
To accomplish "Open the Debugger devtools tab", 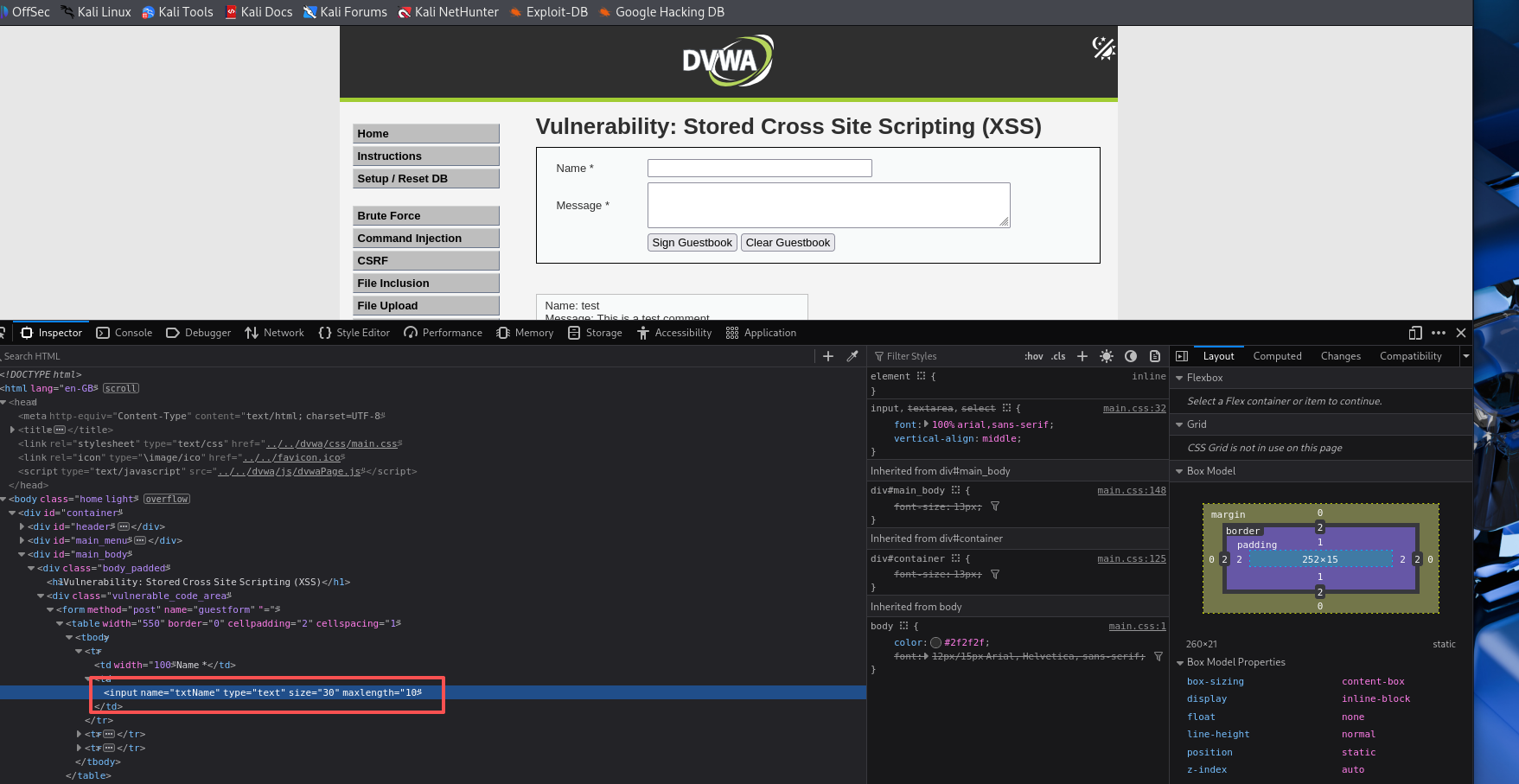I will [199, 333].
